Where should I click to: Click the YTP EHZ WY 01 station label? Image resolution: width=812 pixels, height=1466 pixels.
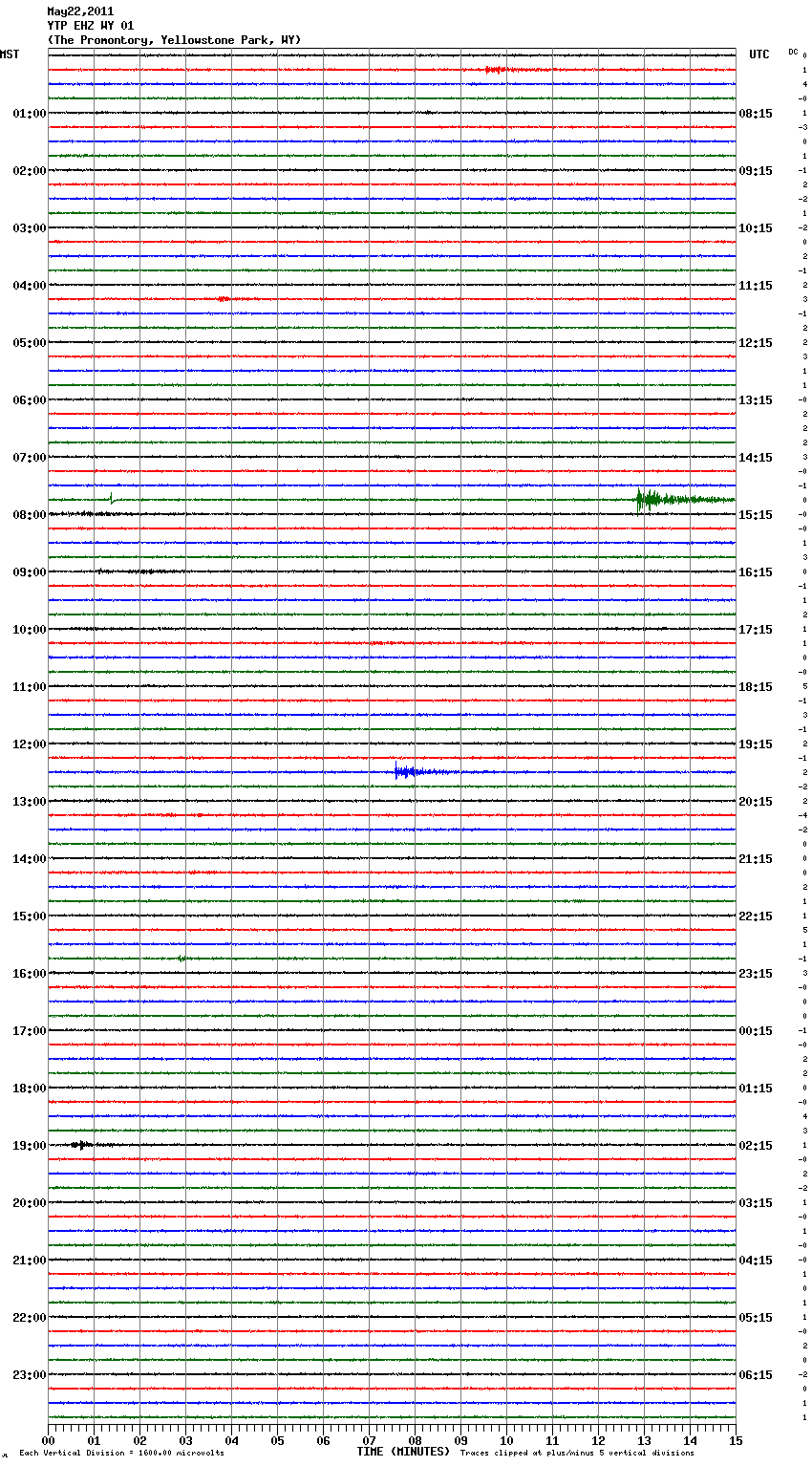(91, 26)
